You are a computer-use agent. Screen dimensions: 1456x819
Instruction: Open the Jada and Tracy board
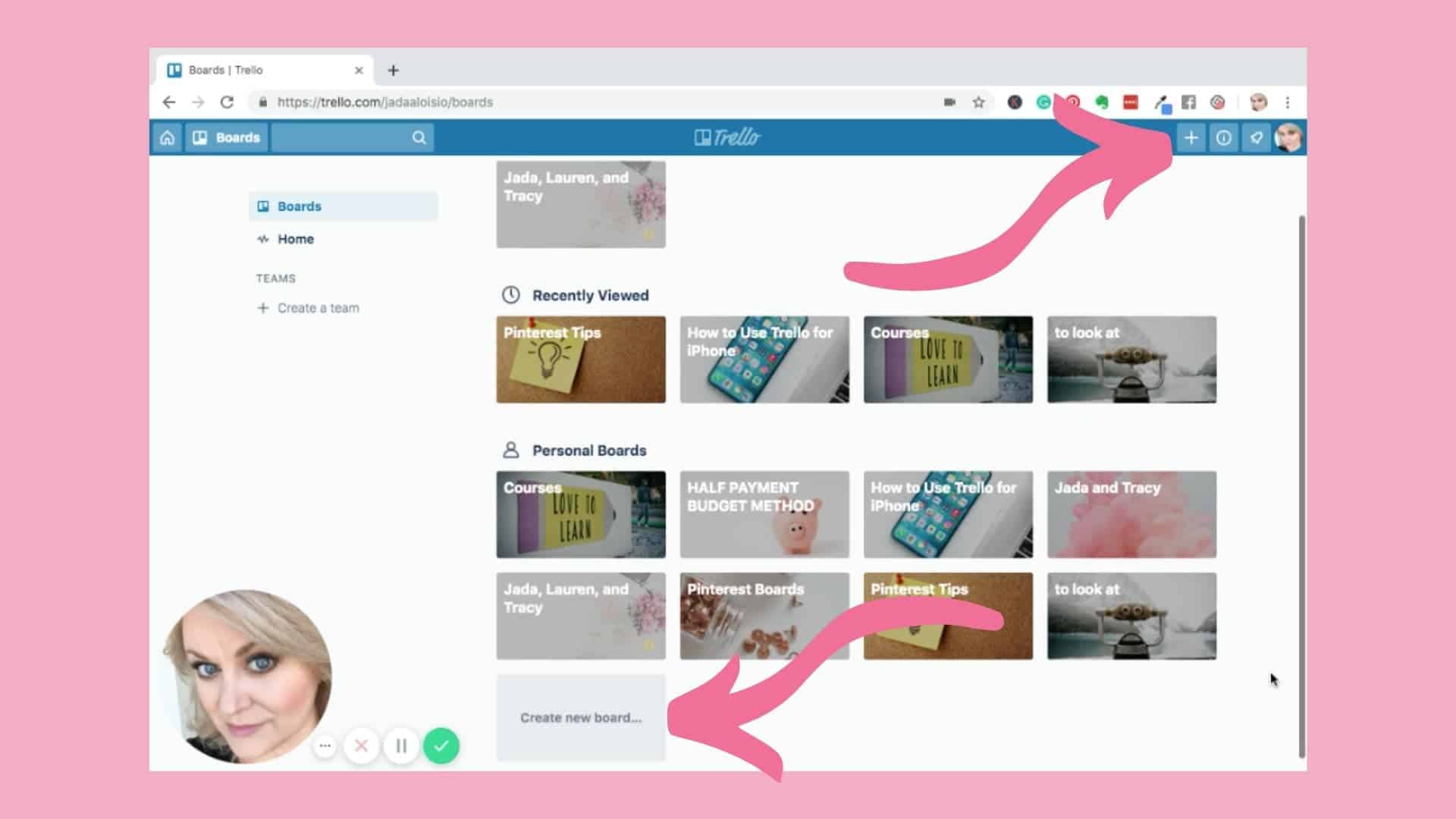1131,514
